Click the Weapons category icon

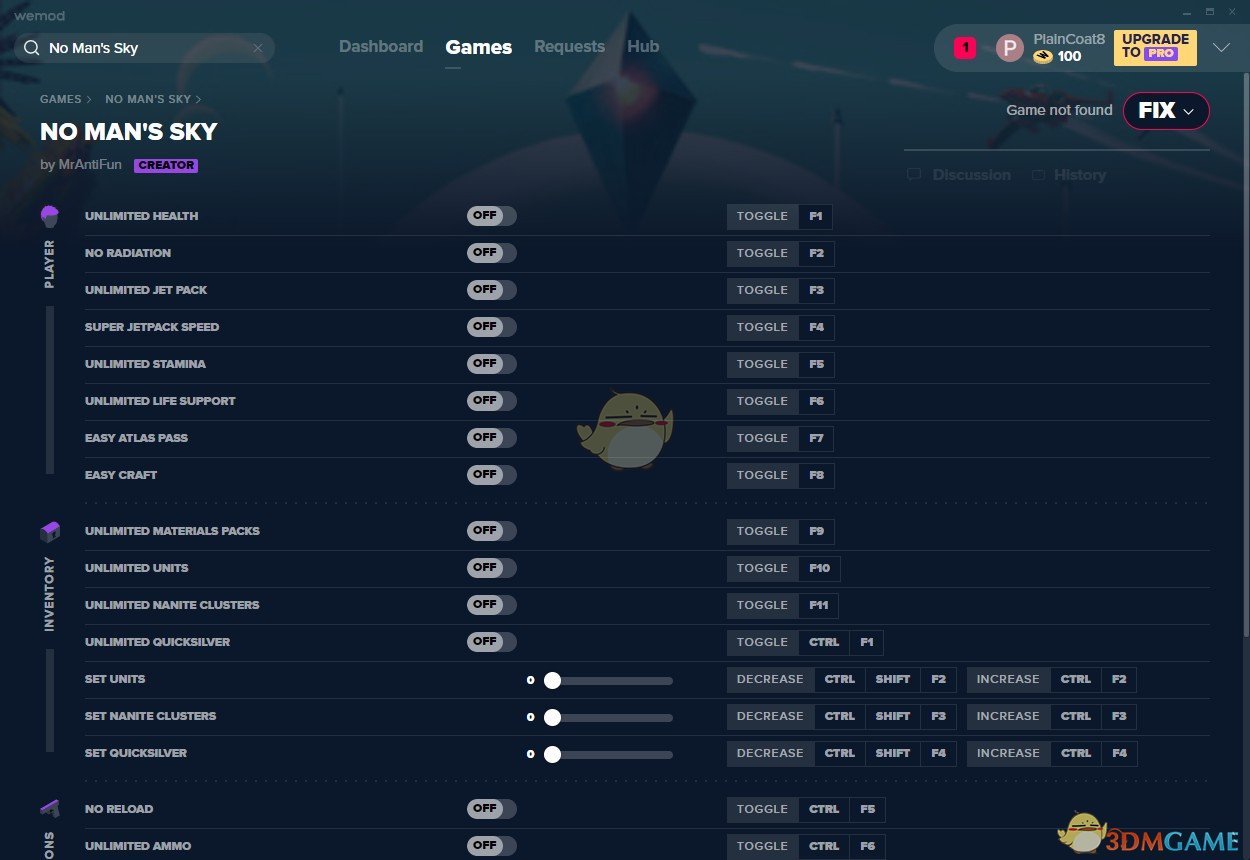[x=50, y=808]
